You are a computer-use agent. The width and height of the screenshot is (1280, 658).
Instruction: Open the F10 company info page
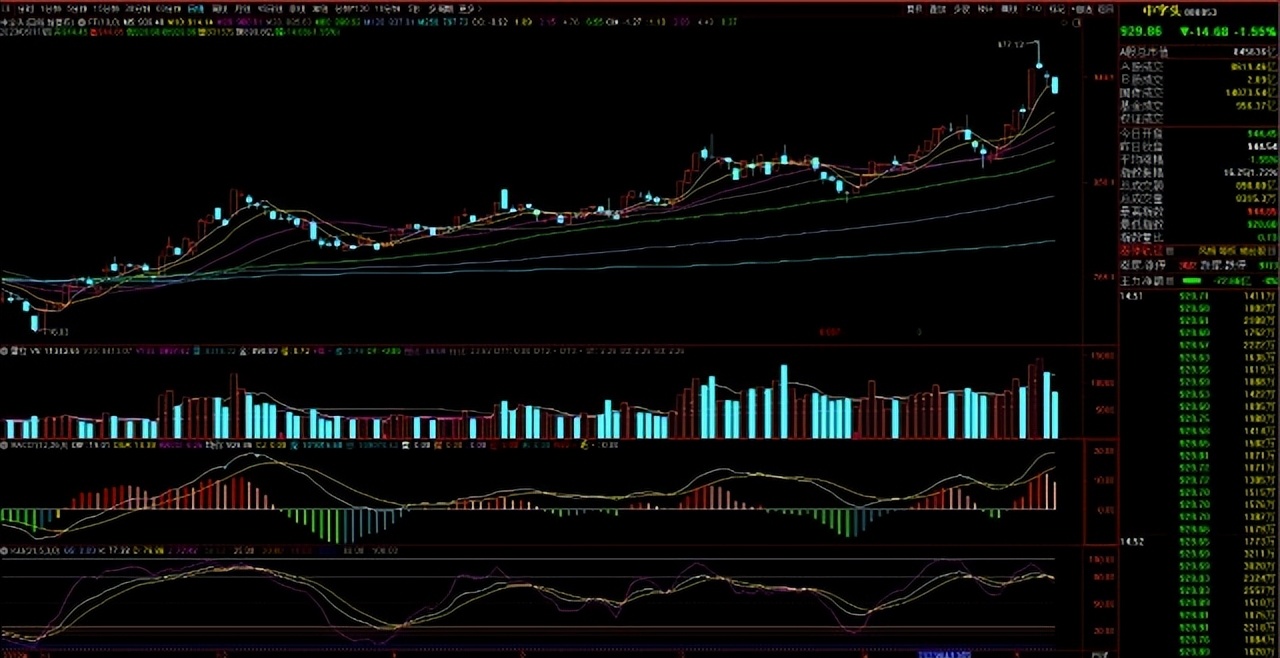pyautogui.click(x=1035, y=8)
